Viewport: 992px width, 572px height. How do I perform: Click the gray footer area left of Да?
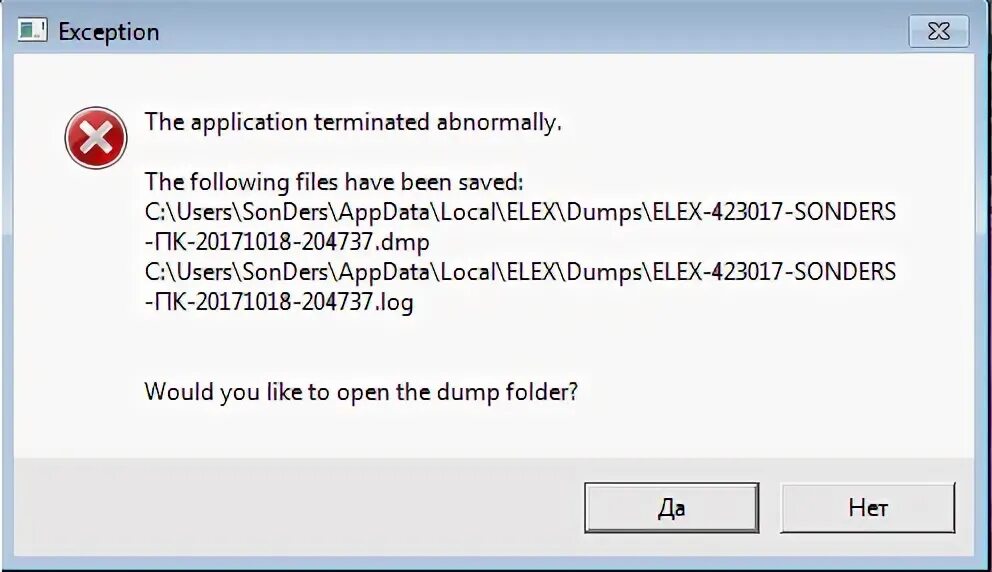coord(297,507)
